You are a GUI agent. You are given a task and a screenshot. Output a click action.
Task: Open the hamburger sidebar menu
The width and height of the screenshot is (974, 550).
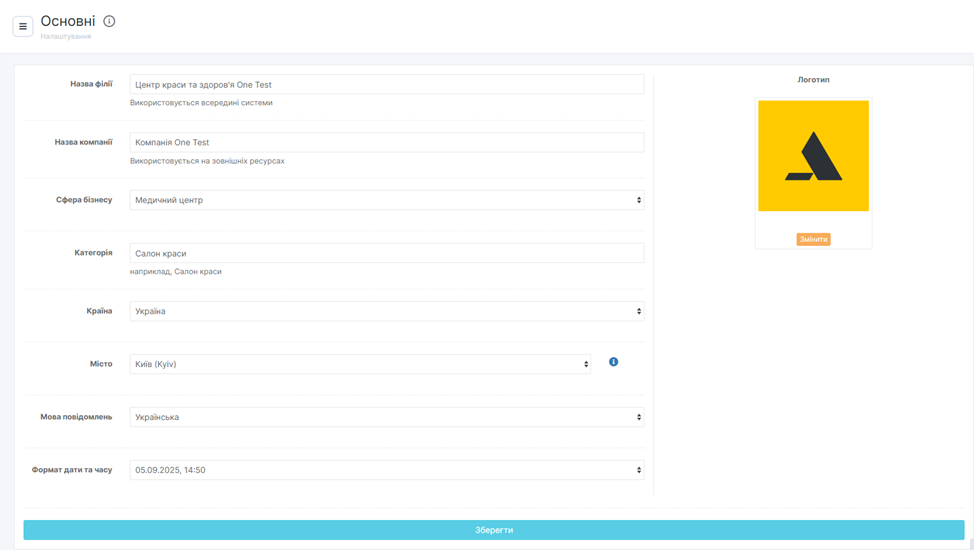[23, 27]
